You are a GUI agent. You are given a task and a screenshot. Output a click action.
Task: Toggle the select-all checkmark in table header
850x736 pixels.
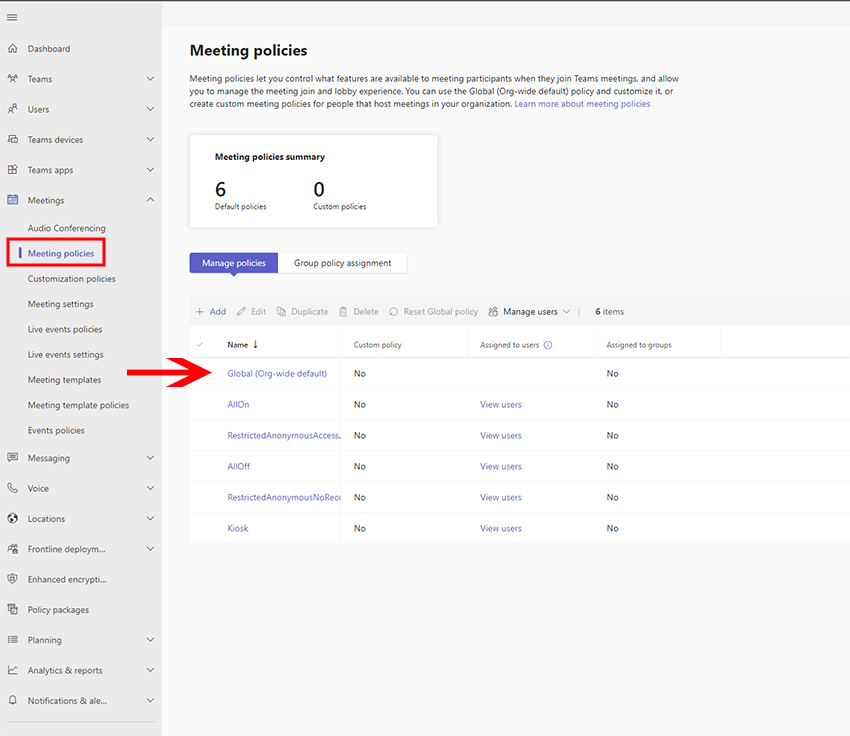tap(200, 345)
